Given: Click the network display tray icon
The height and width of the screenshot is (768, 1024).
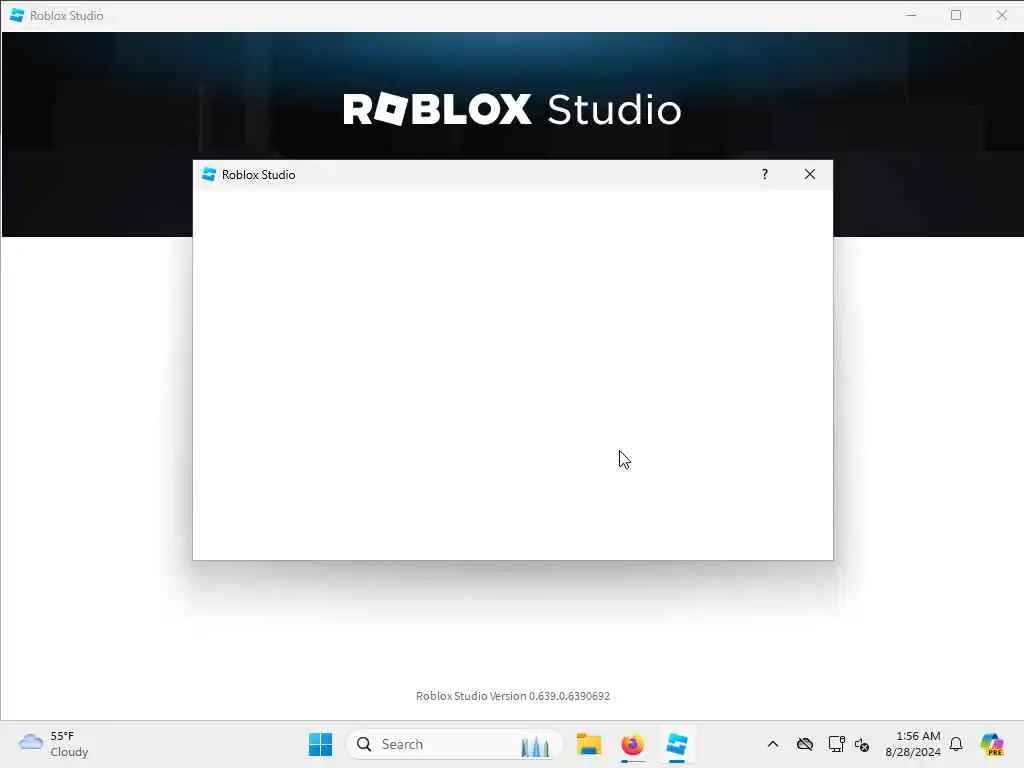Looking at the screenshot, I should (x=836, y=744).
